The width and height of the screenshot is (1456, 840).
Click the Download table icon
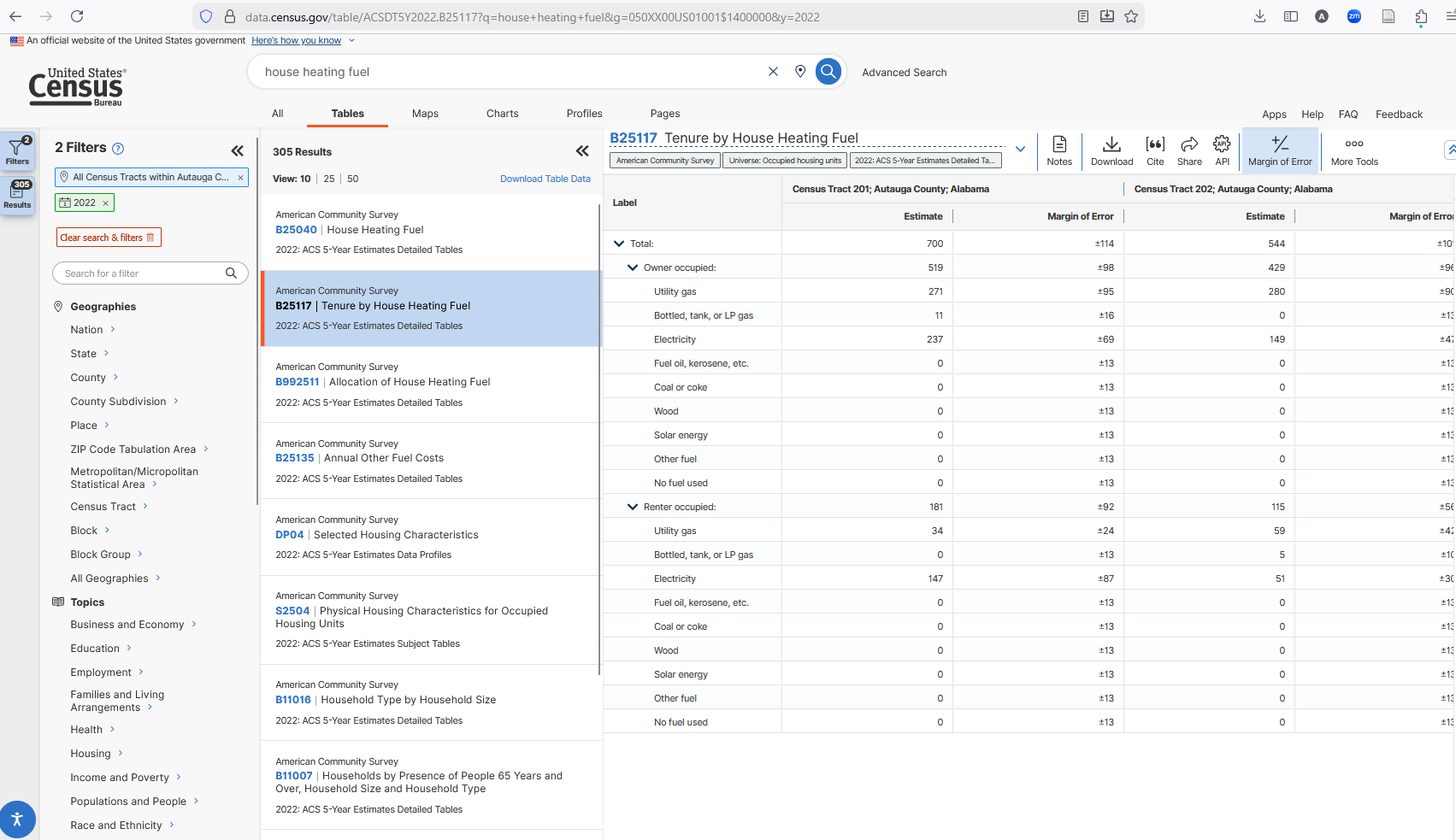(x=1111, y=150)
